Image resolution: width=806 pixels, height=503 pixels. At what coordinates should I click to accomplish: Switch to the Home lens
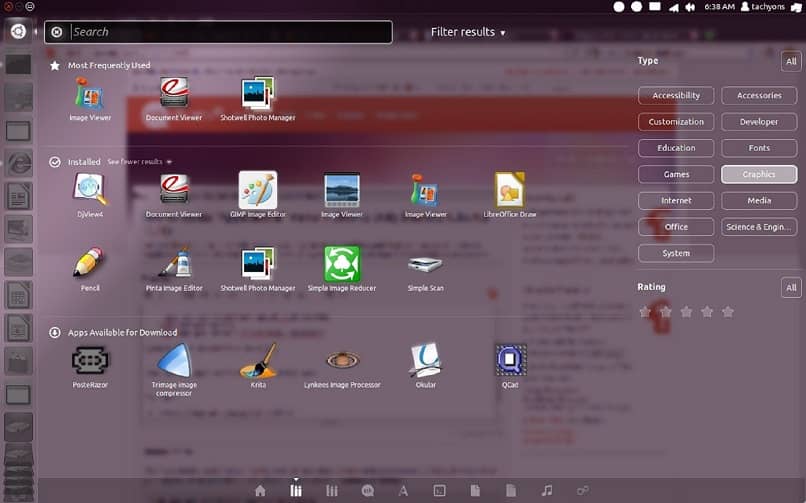tap(260, 491)
